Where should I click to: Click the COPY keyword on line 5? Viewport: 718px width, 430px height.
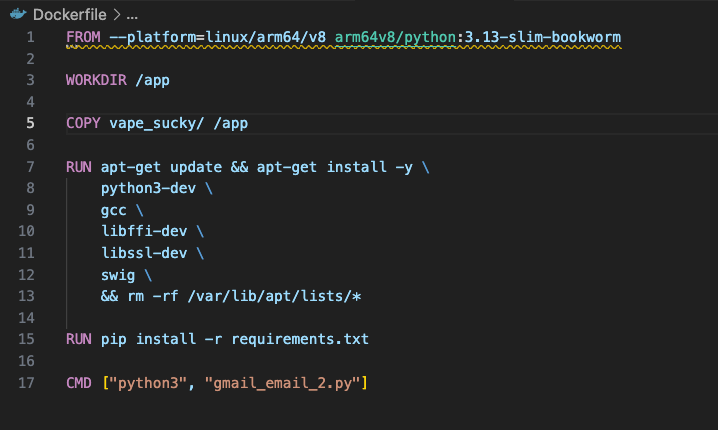(x=83, y=123)
